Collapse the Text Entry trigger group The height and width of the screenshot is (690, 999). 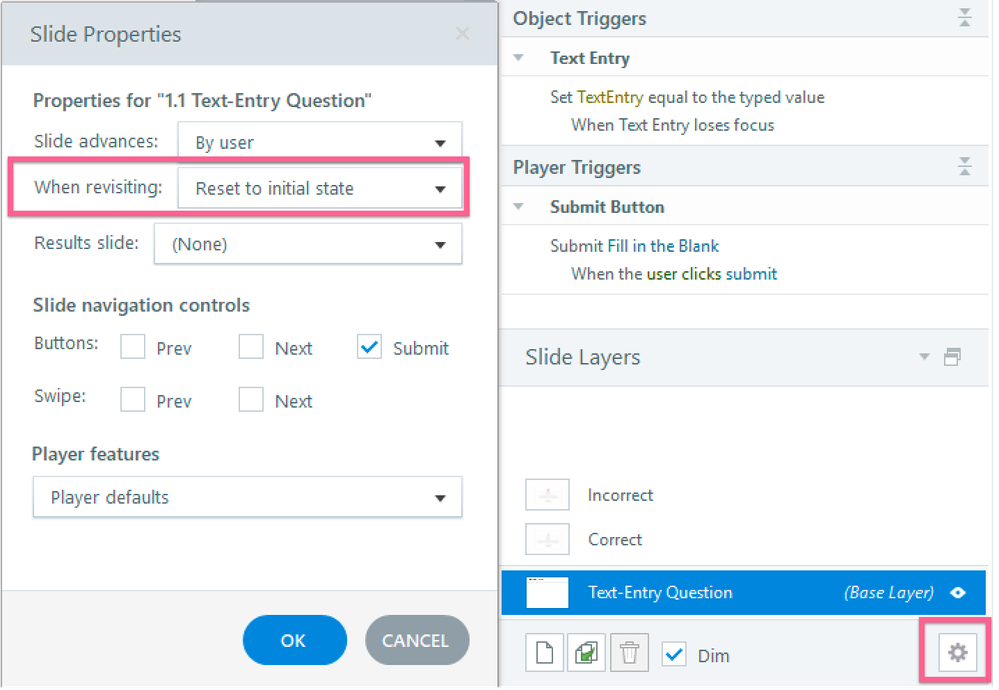pyautogui.click(x=518, y=58)
